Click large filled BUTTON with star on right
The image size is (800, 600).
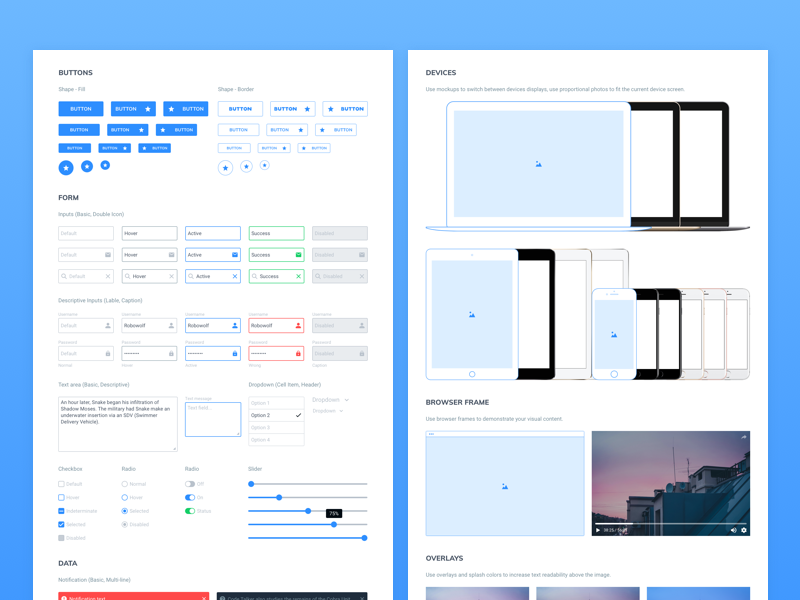click(x=133, y=109)
